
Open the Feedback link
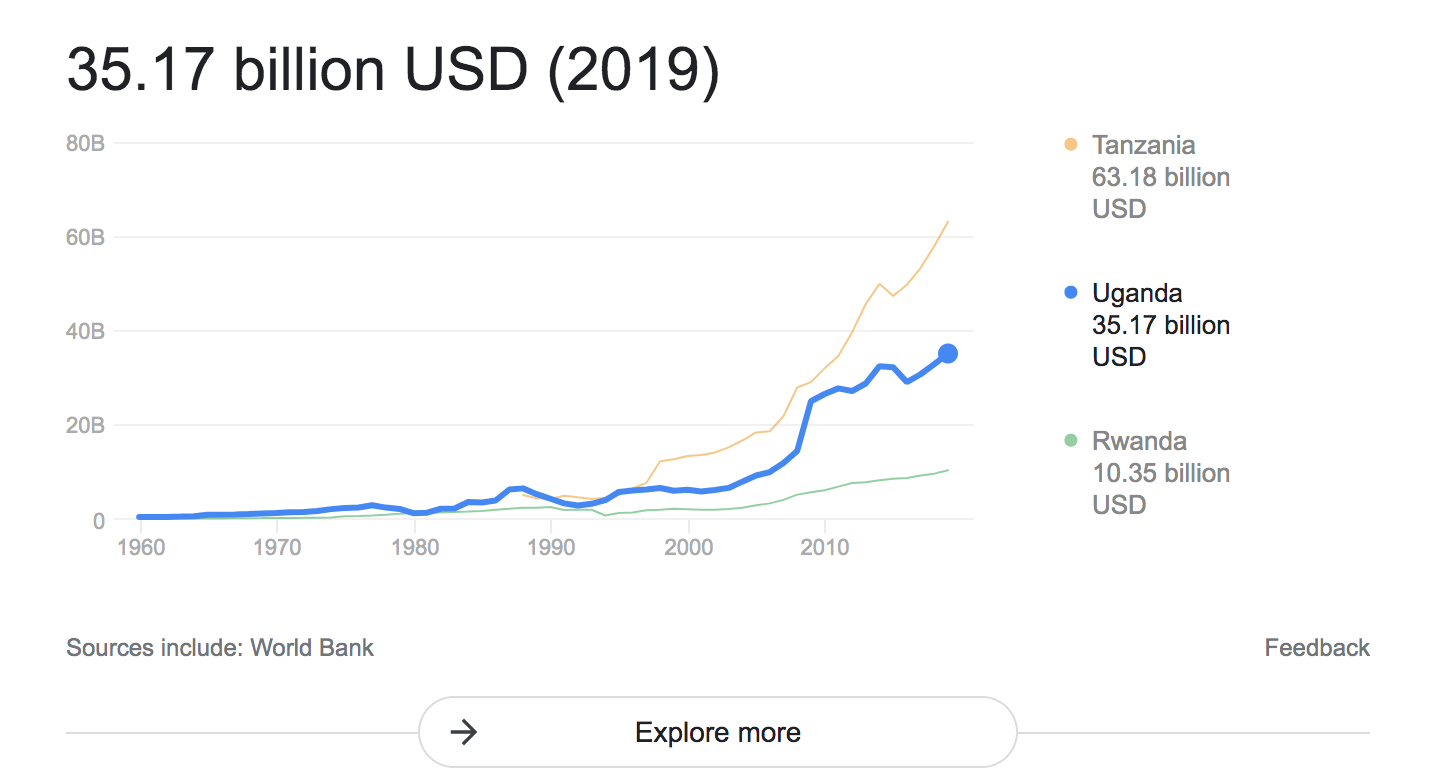1317,648
